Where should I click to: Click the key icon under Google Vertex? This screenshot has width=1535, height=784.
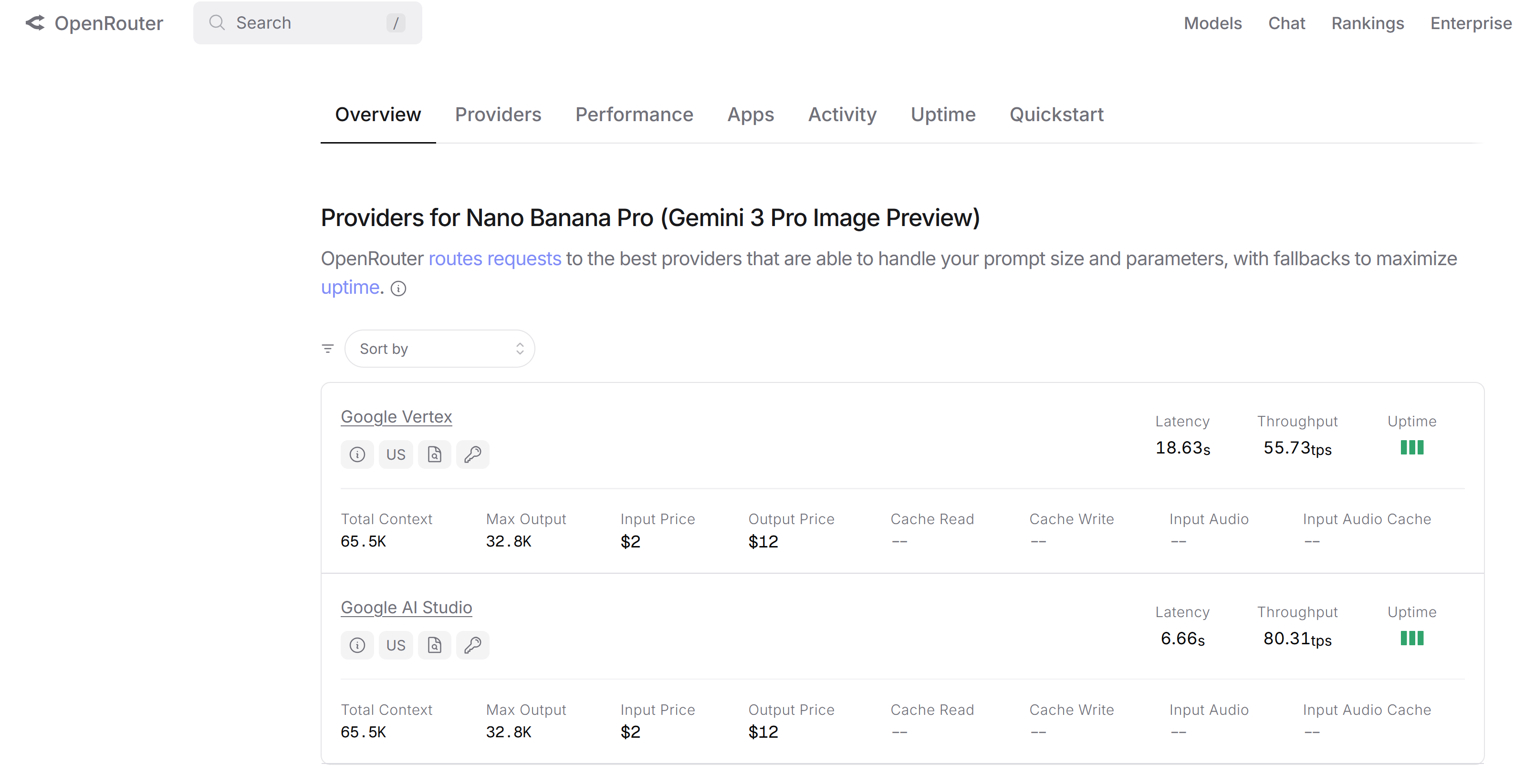(x=472, y=454)
